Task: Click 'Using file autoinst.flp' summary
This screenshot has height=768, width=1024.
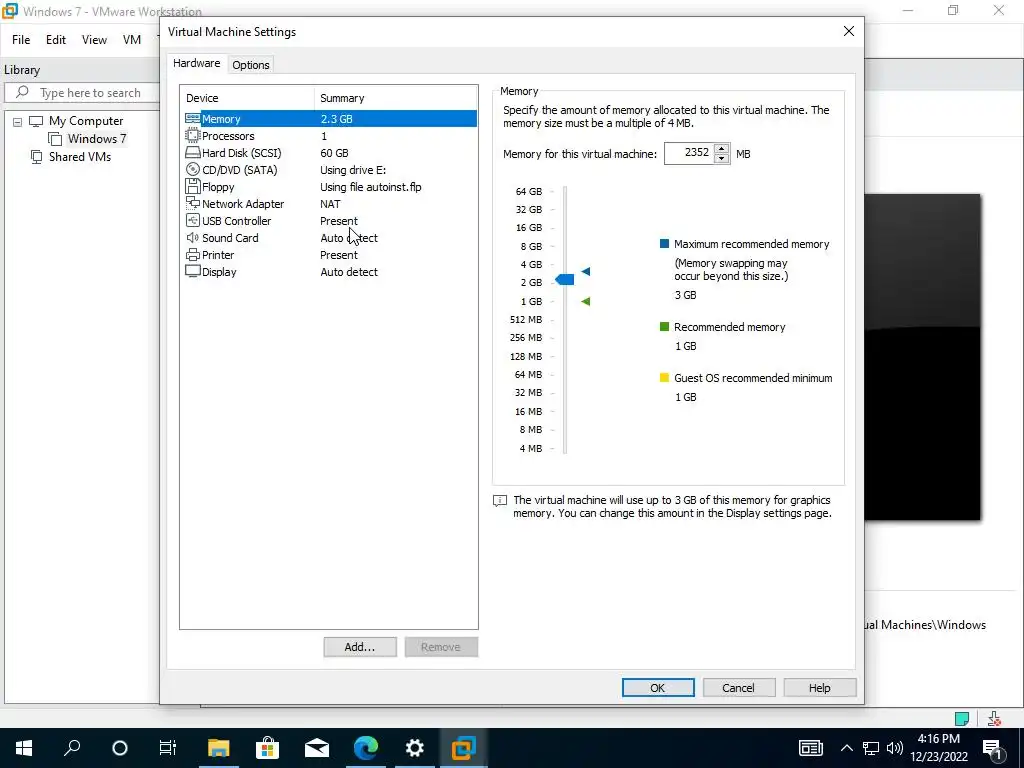Action: [x=370, y=187]
